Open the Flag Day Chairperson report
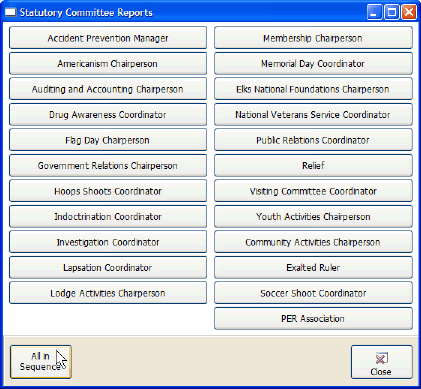Viewport: 421px width, 389px height. pos(108,140)
